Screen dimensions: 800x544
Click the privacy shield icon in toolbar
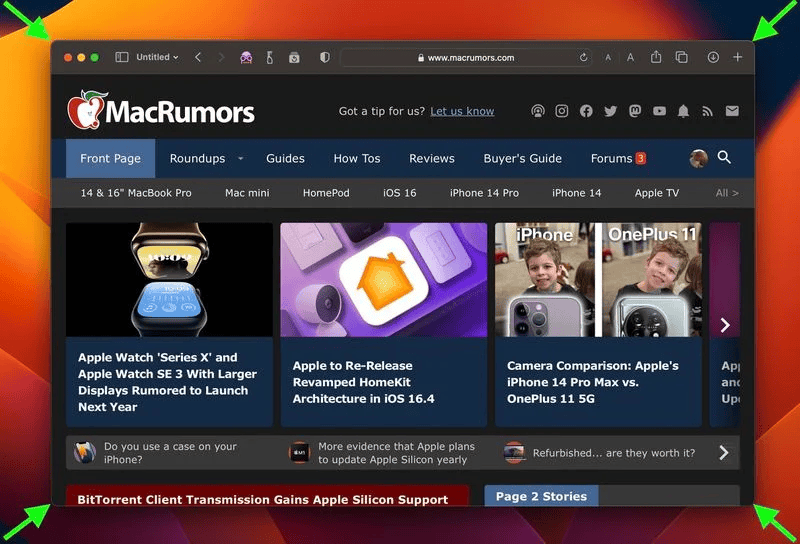325,58
